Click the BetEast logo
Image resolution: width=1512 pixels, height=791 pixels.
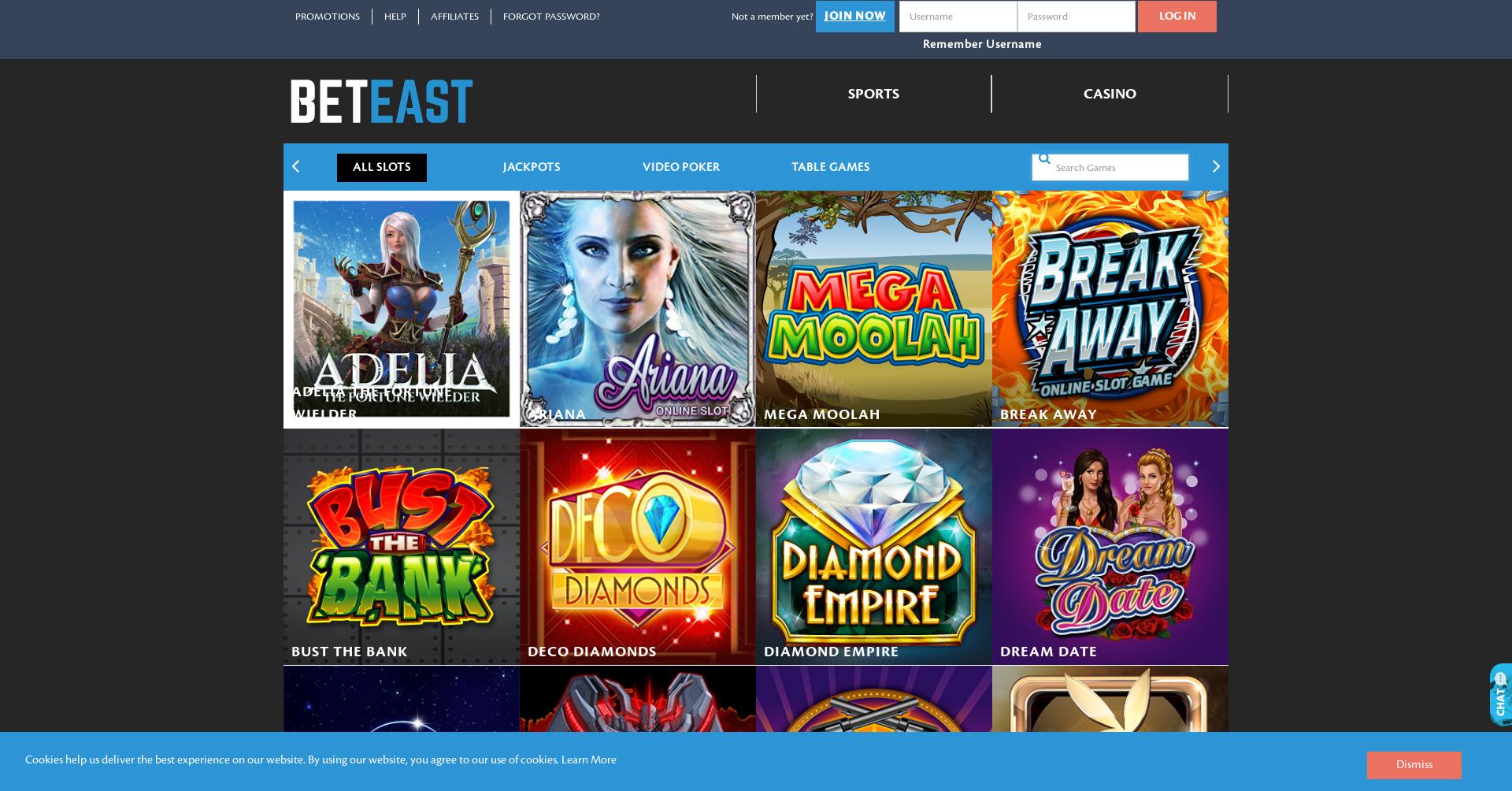[x=381, y=101]
